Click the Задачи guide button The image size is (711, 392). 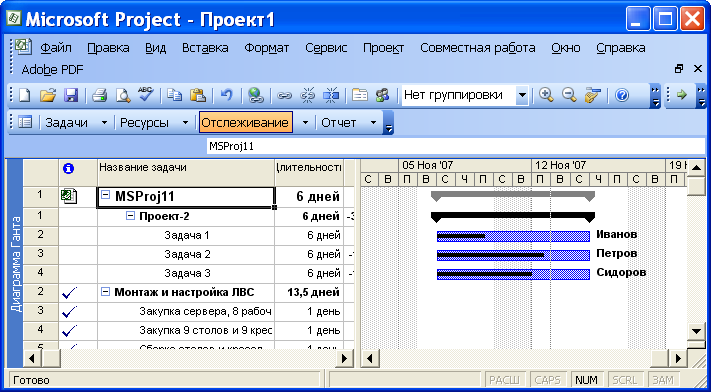tap(66, 123)
